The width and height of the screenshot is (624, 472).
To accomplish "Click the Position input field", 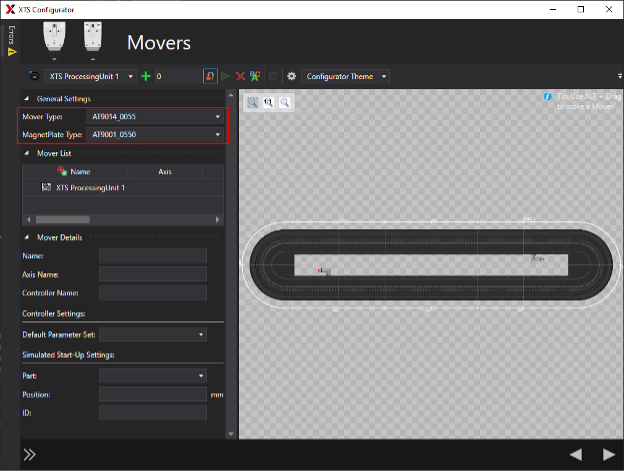I will (153, 394).
